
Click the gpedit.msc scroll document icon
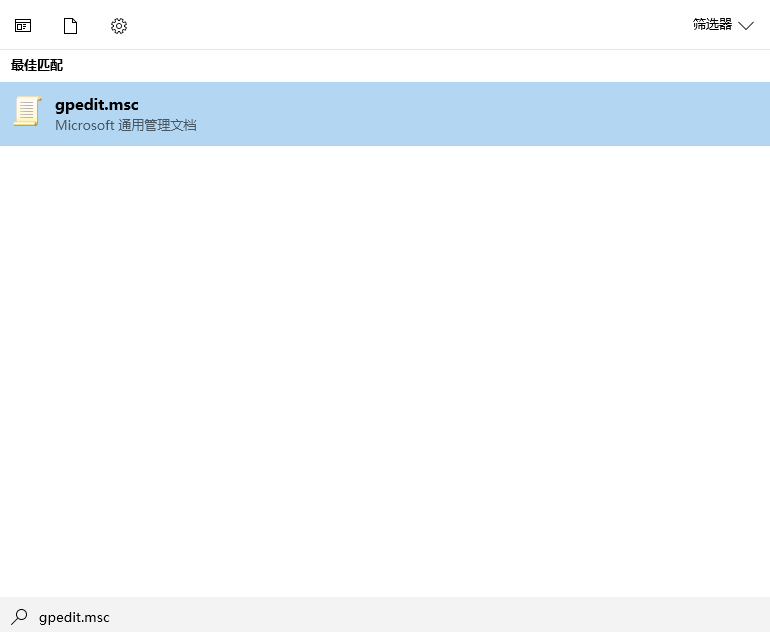tap(28, 111)
